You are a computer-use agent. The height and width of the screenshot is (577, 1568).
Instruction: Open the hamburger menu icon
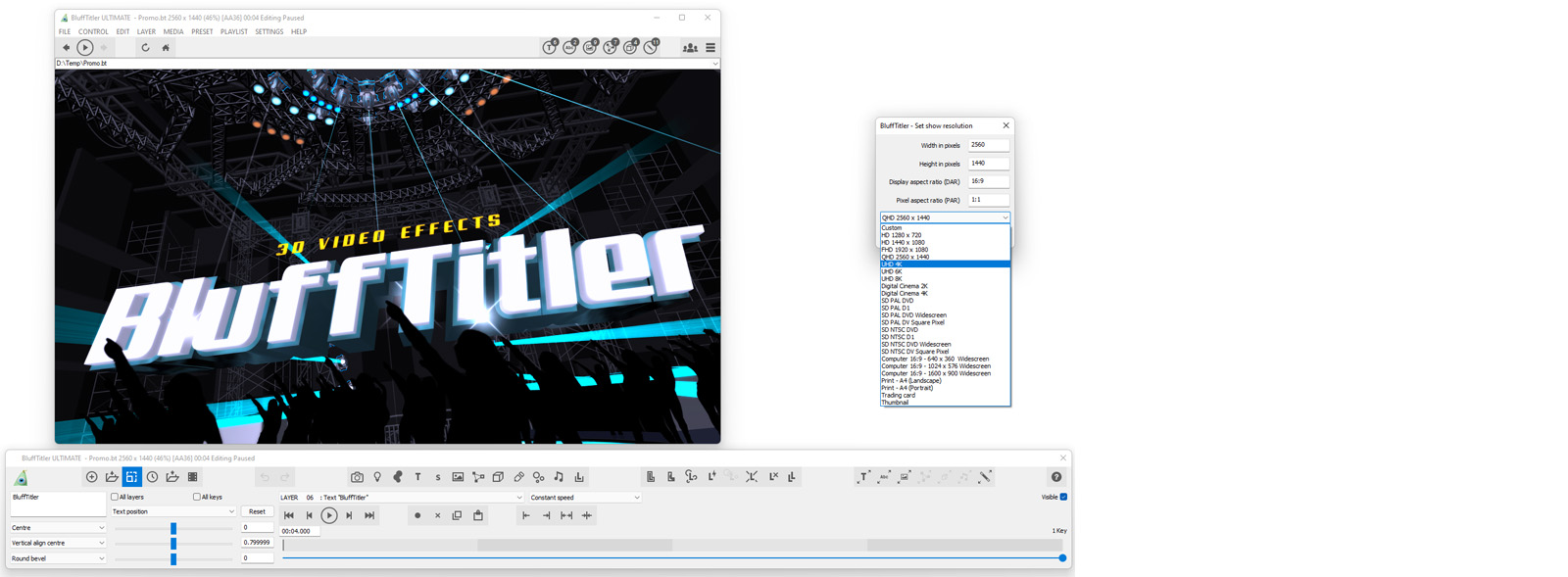(710, 47)
